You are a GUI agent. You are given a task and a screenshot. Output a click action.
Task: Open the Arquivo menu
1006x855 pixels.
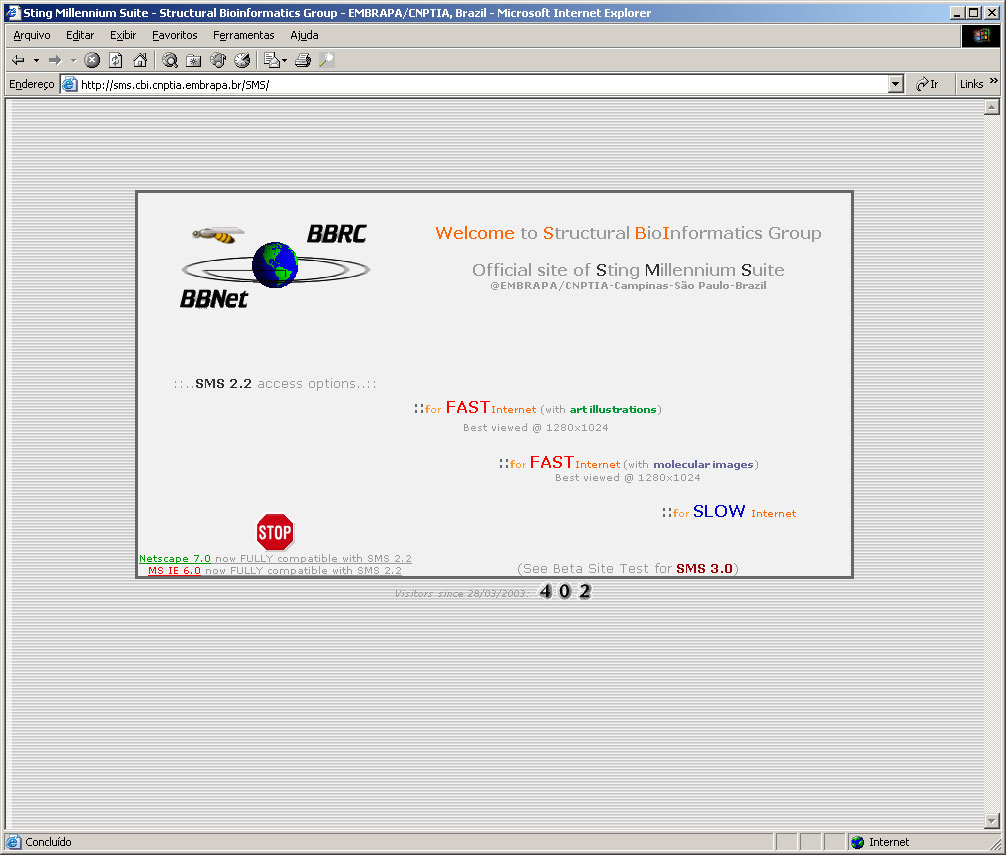31,35
